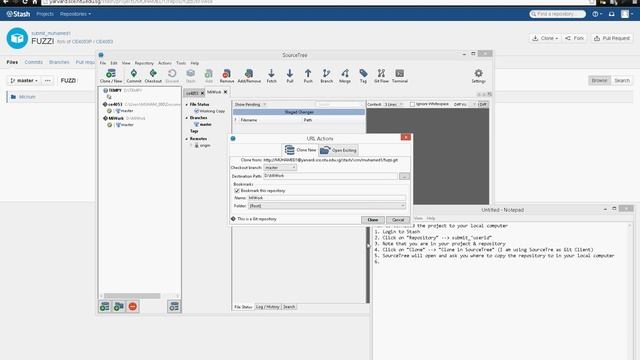Click the FUZZI repository avatar icon

[x=17, y=38]
